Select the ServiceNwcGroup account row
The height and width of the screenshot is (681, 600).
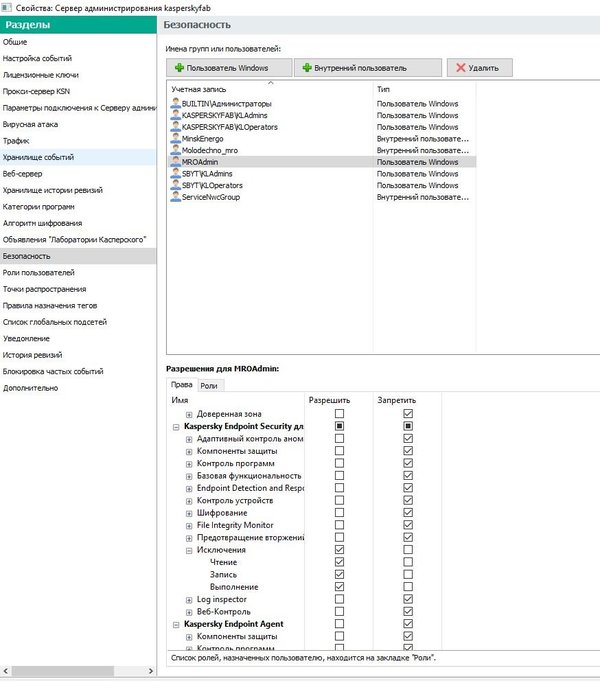[x=321, y=197]
